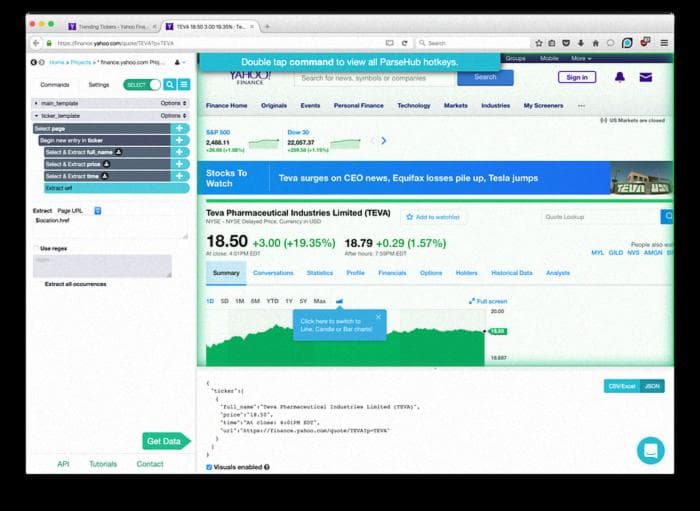Toggle the Visuals enabled checkbox
The image size is (700, 511).
[x=209, y=467]
